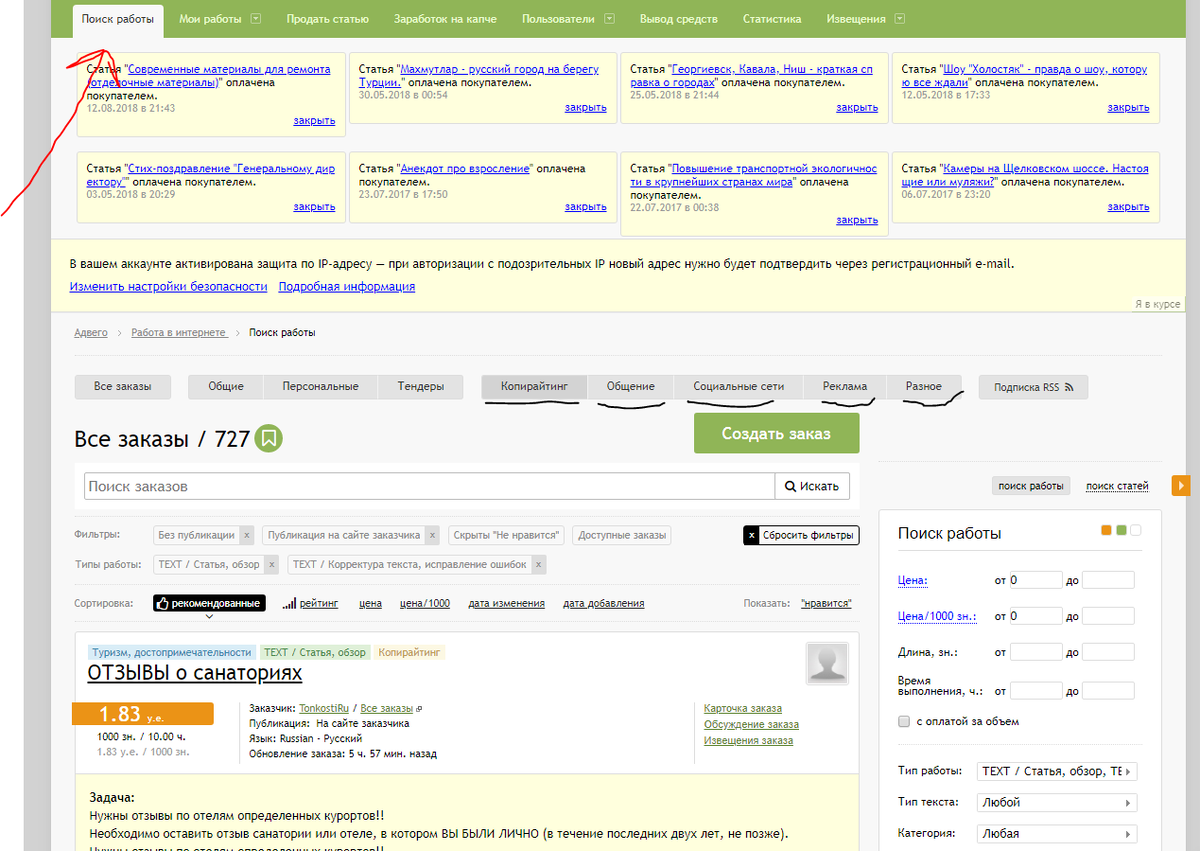
Task: Open the Поиск работы top tab
Action: (118, 19)
